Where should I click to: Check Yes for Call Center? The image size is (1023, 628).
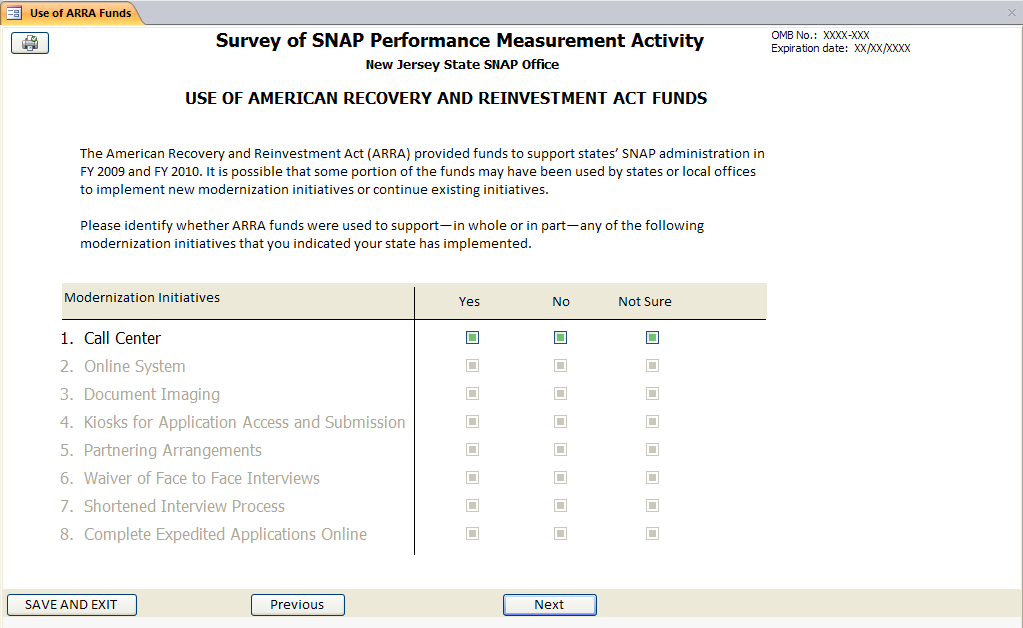coord(472,338)
